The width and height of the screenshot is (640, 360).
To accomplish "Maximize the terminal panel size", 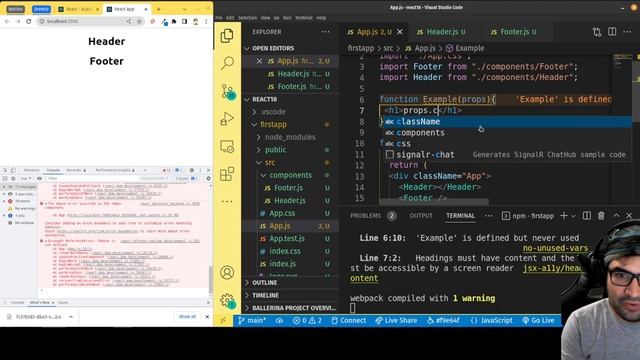I will tap(616, 216).
